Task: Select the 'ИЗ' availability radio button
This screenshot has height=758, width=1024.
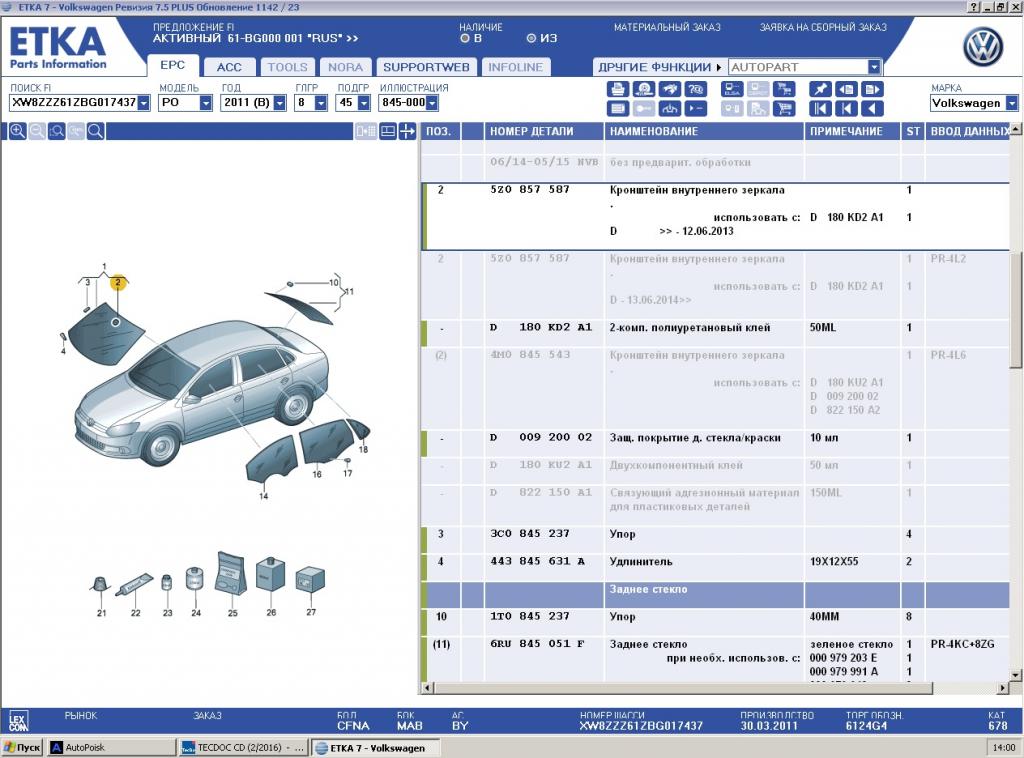Action: pyautogui.click(x=531, y=39)
